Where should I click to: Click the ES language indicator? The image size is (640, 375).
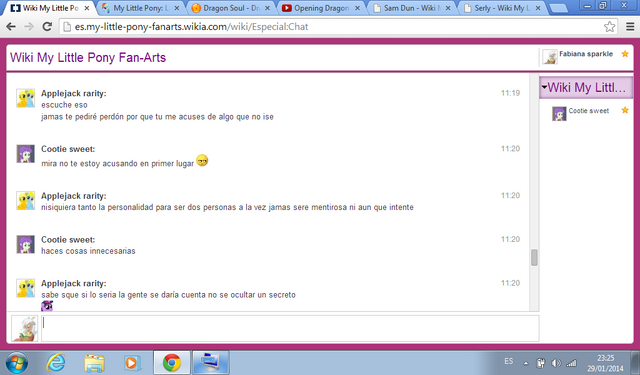tap(509, 362)
